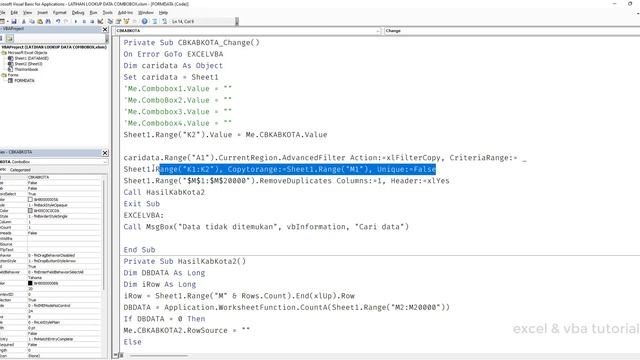Select the VBAProject root node
This screenshot has height=360, width=640.
pos(54,47)
